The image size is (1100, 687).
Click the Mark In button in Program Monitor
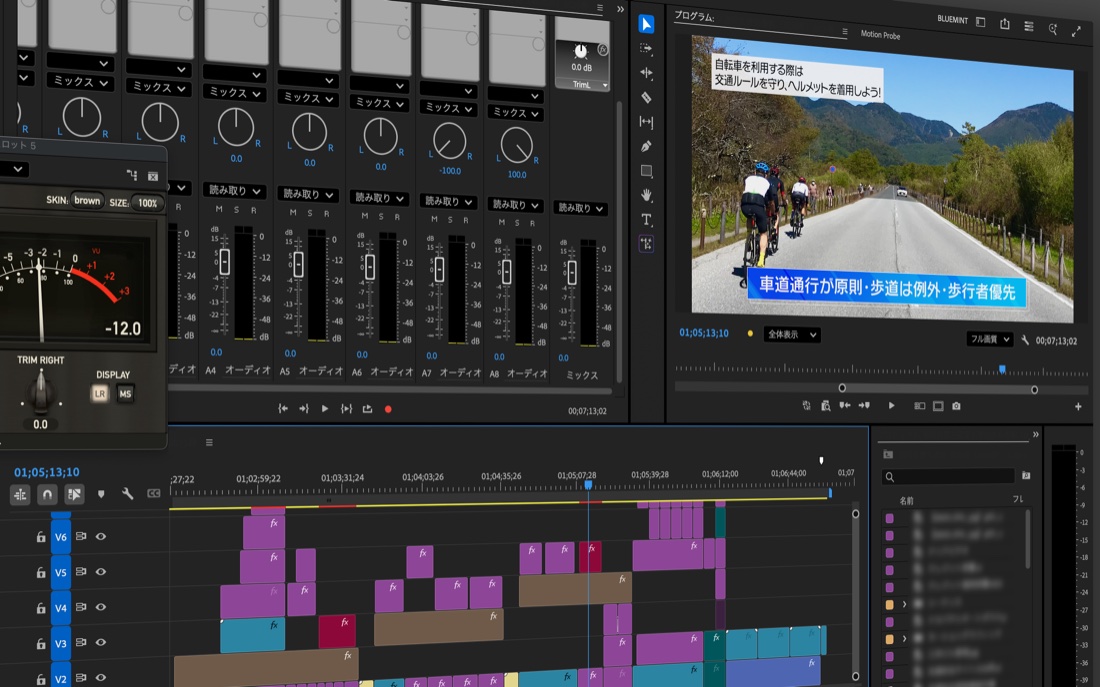click(x=845, y=405)
